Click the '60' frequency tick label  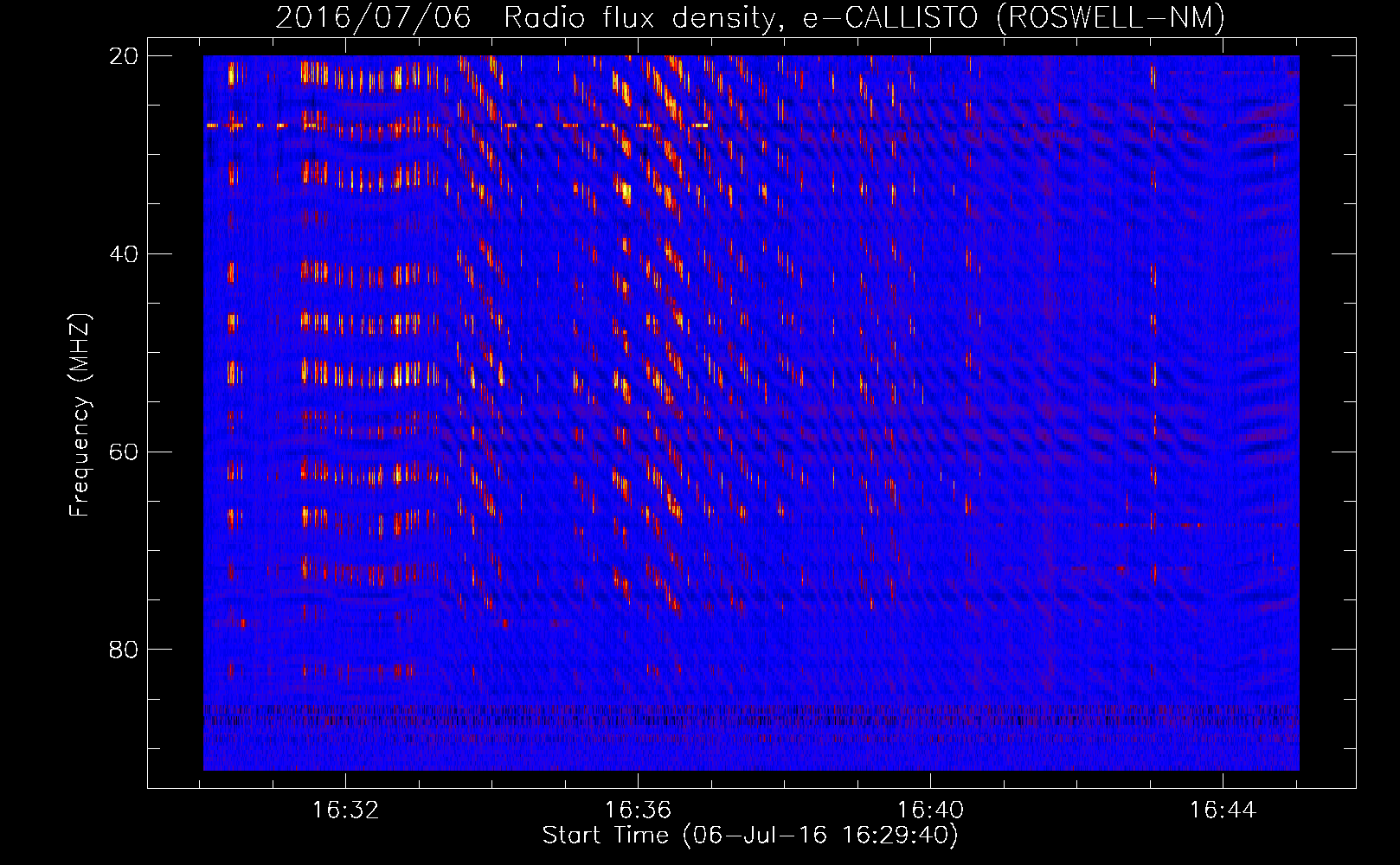coord(124,452)
